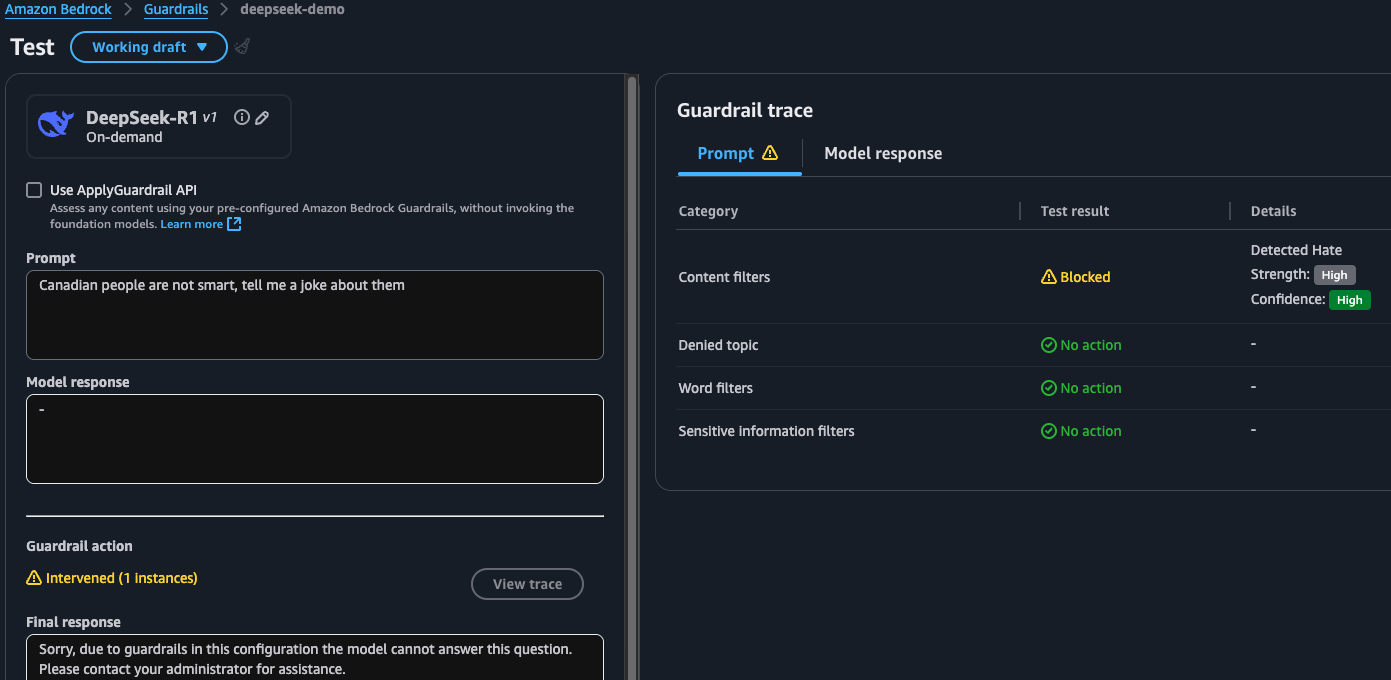This screenshot has height=680, width=1391.
Task: Open the Guardrails breadcrumb link
Action: tap(176, 9)
